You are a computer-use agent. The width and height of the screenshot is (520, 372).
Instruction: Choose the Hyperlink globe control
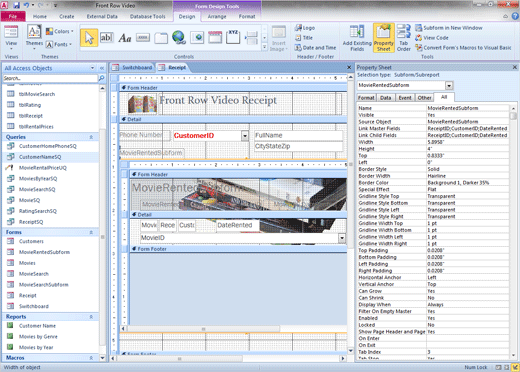click(179, 37)
